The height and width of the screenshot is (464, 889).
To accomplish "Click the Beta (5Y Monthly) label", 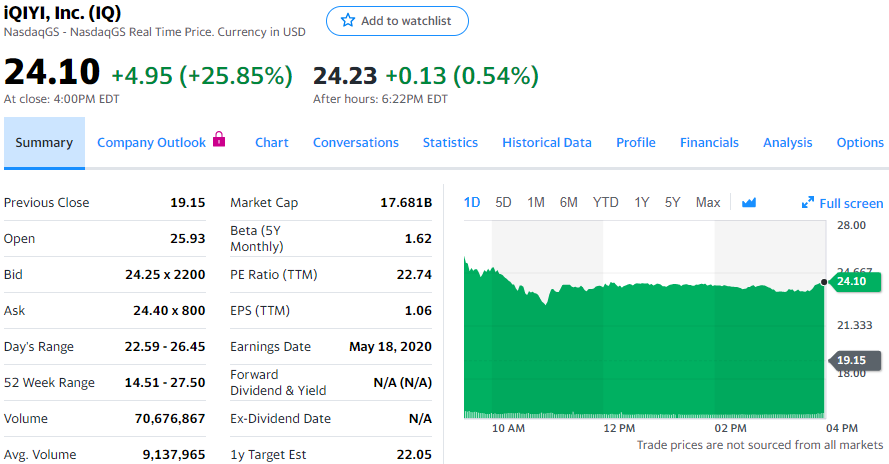I will [x=256, y=238].
